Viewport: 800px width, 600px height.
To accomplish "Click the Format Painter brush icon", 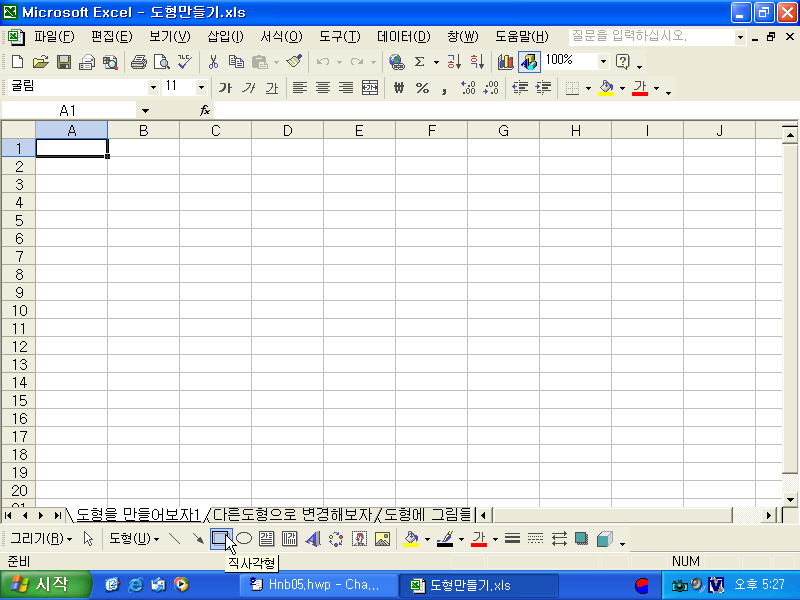I will click(x=294, y=62).
